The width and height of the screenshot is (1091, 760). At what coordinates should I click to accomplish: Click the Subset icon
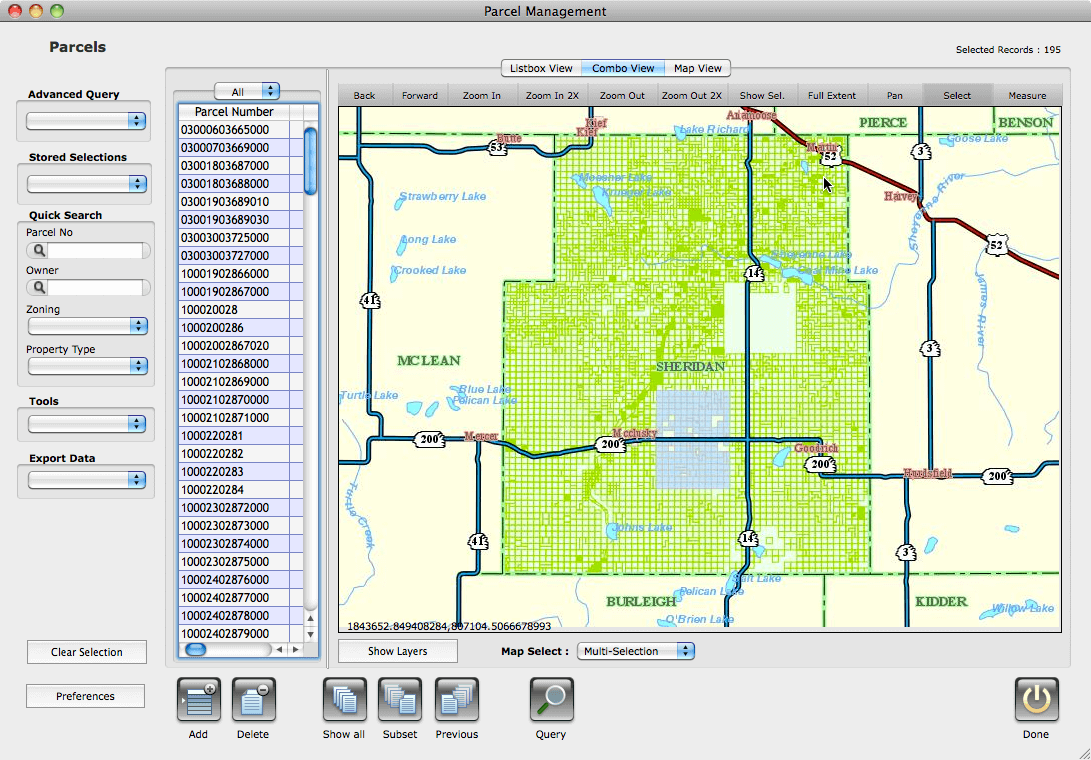point(400,699)
